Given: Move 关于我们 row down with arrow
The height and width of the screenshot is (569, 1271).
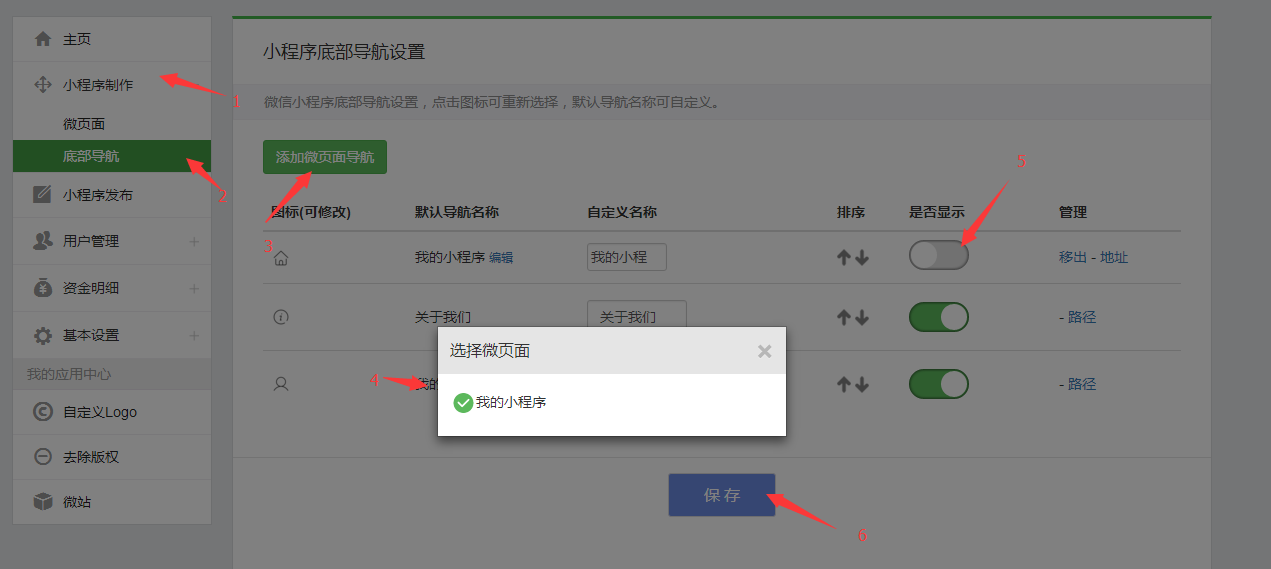Looking at the screenshot, I should 862,317.
